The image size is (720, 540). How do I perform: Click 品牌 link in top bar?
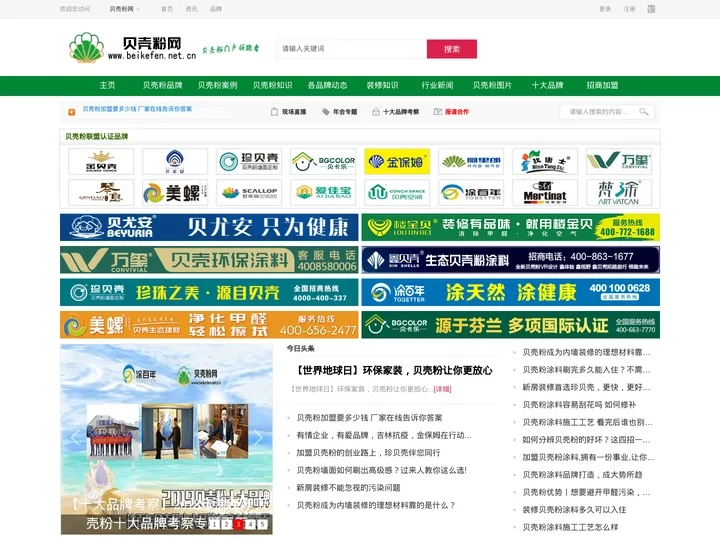pos(216,9)
